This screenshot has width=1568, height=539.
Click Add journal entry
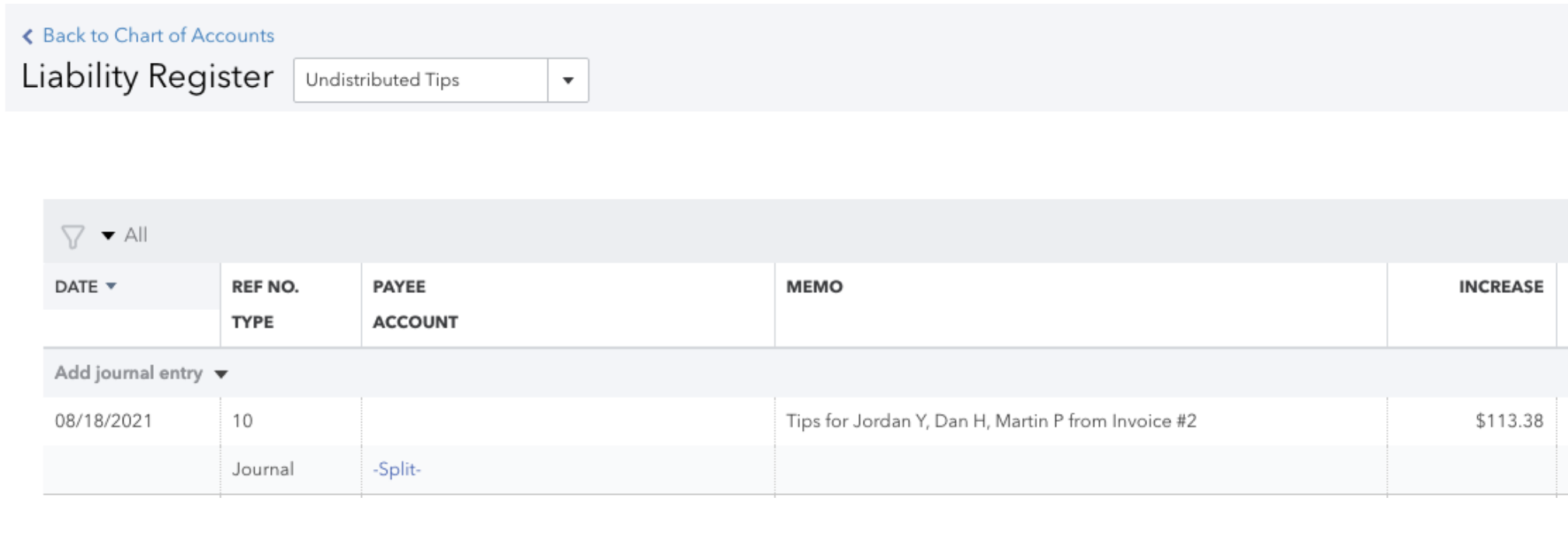point(128,373)
